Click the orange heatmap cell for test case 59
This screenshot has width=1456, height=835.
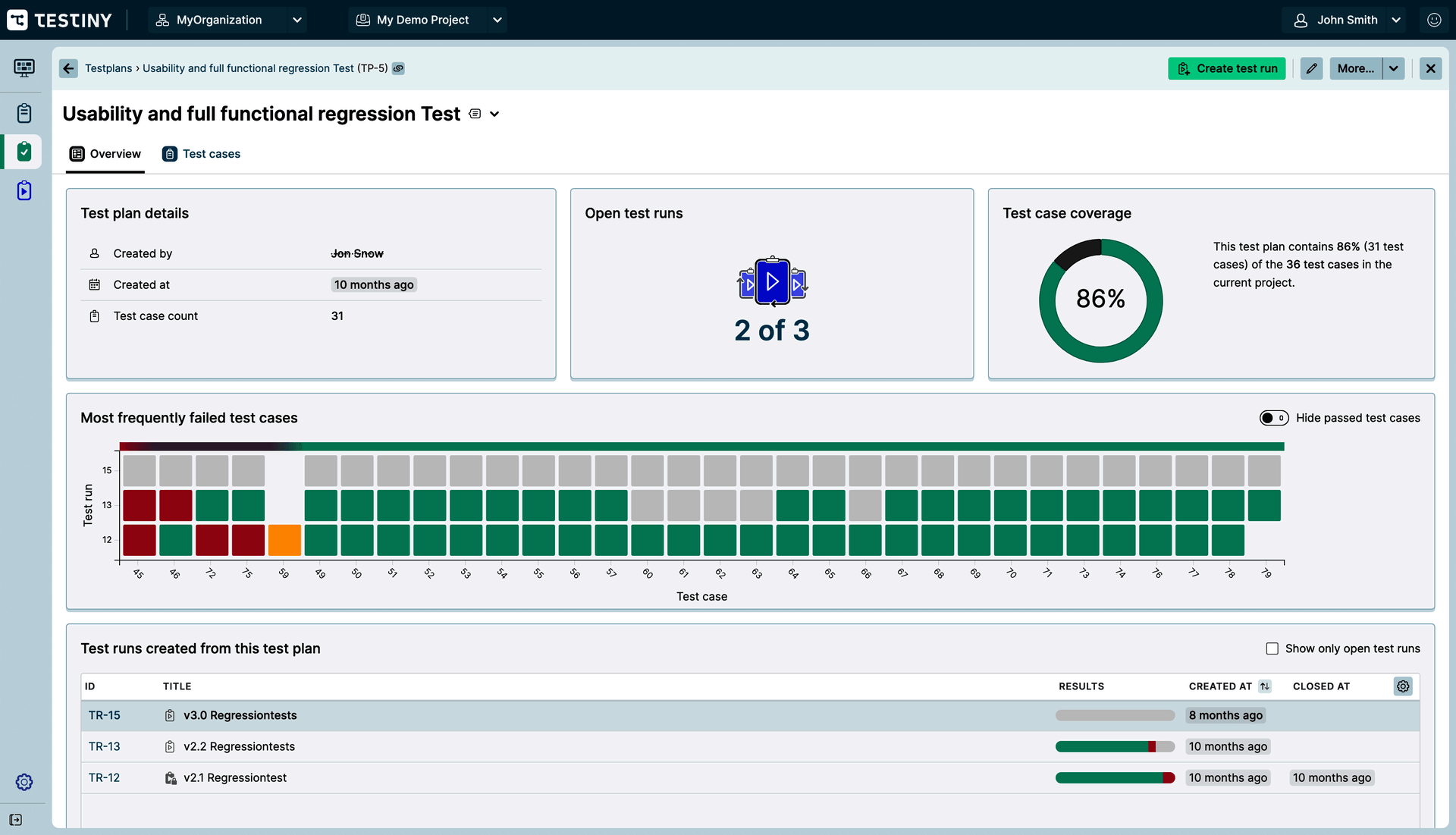pyautogui.click(x=284, y=540)
